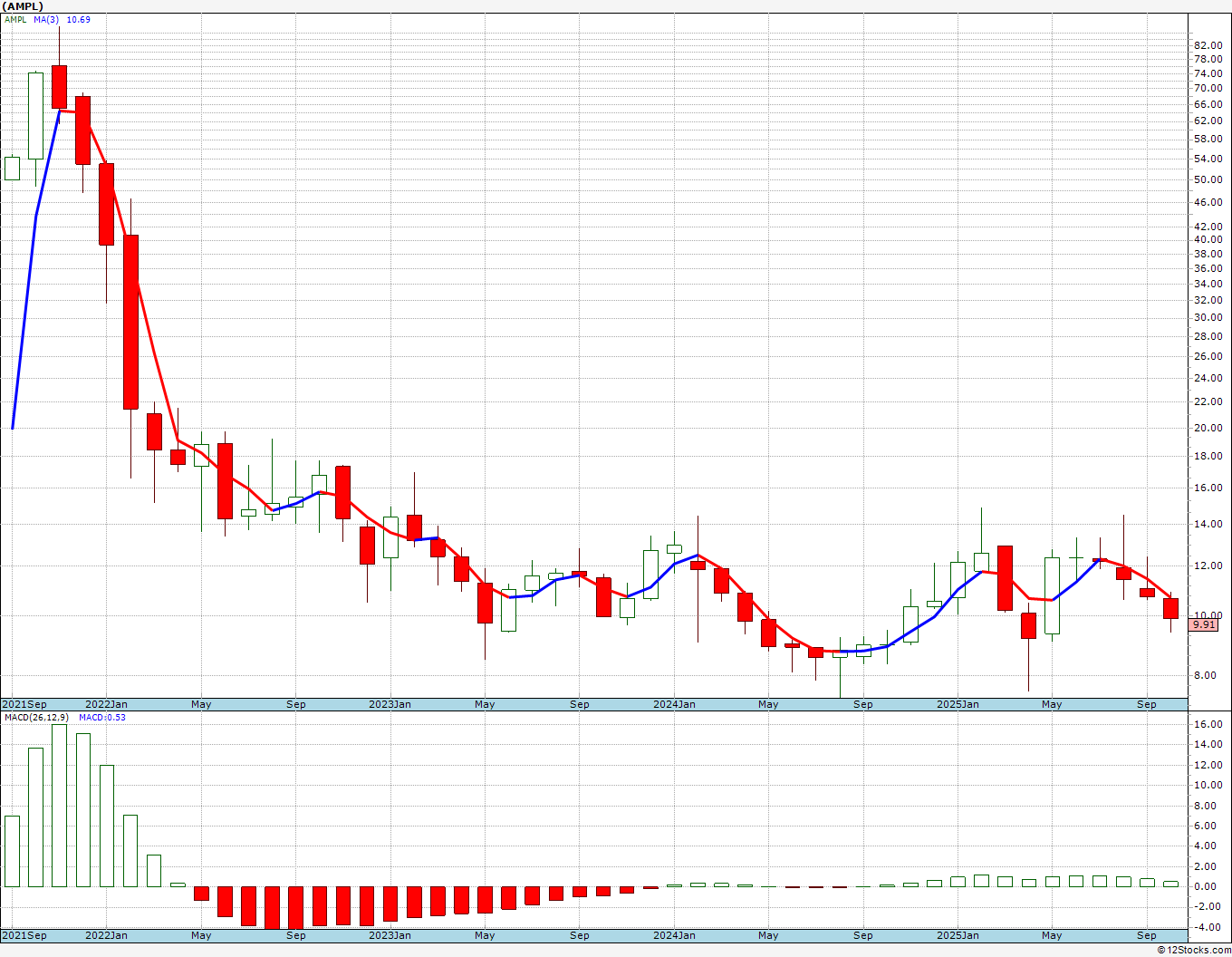Open the 12Stocks.com copyright credit
1232x957 pixels.
coord(1194,950)
